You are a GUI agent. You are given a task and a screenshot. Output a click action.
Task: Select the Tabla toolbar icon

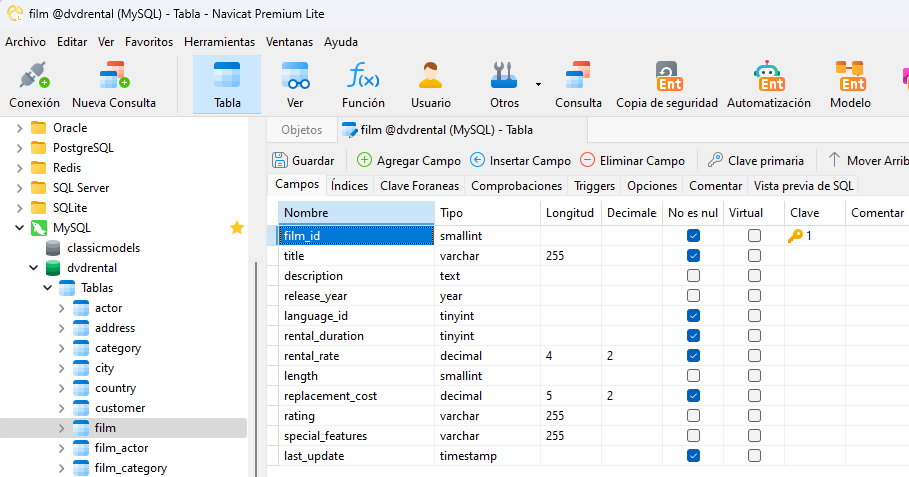tap(227, 75)
